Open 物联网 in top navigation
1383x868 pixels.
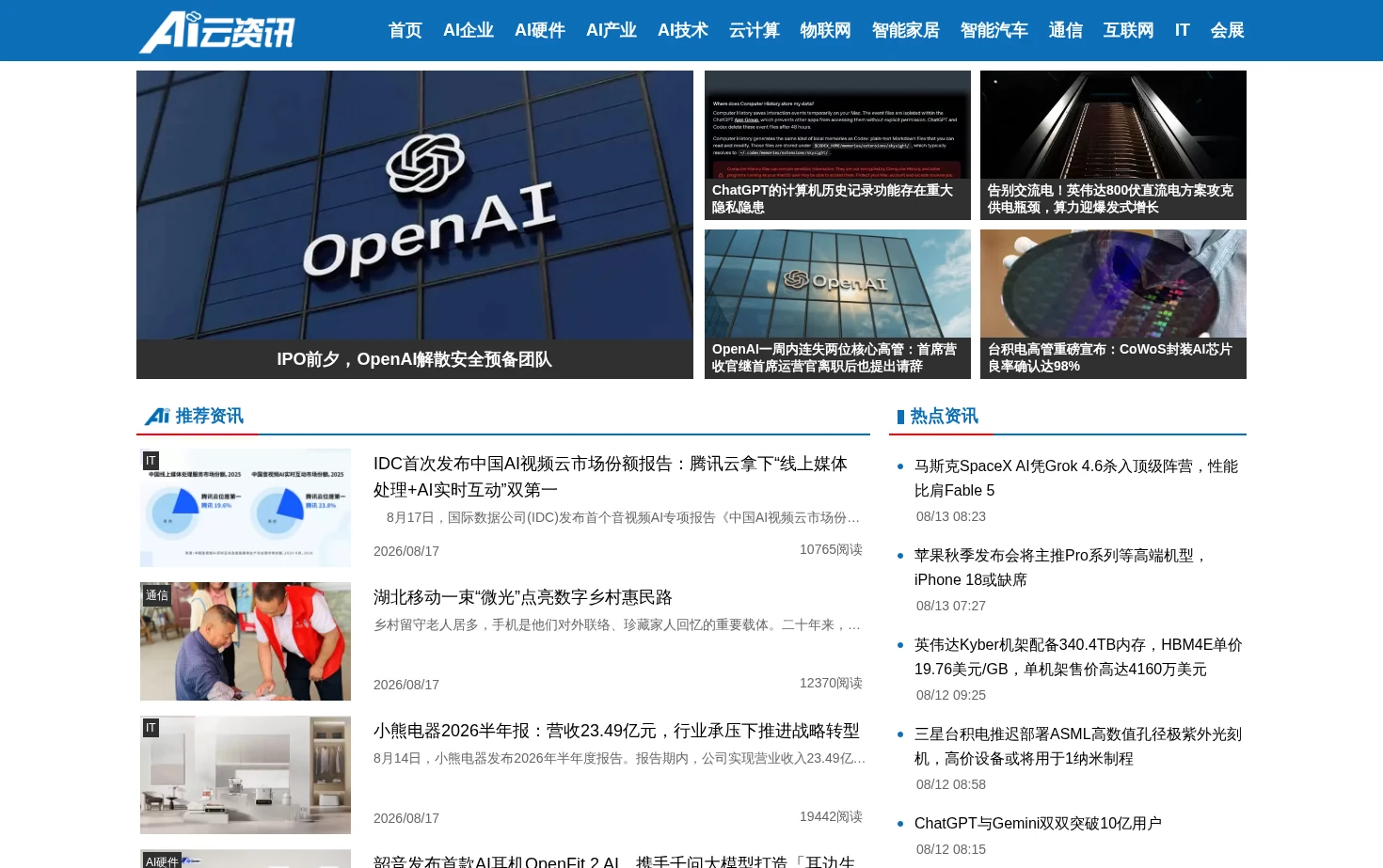point(826,30)
